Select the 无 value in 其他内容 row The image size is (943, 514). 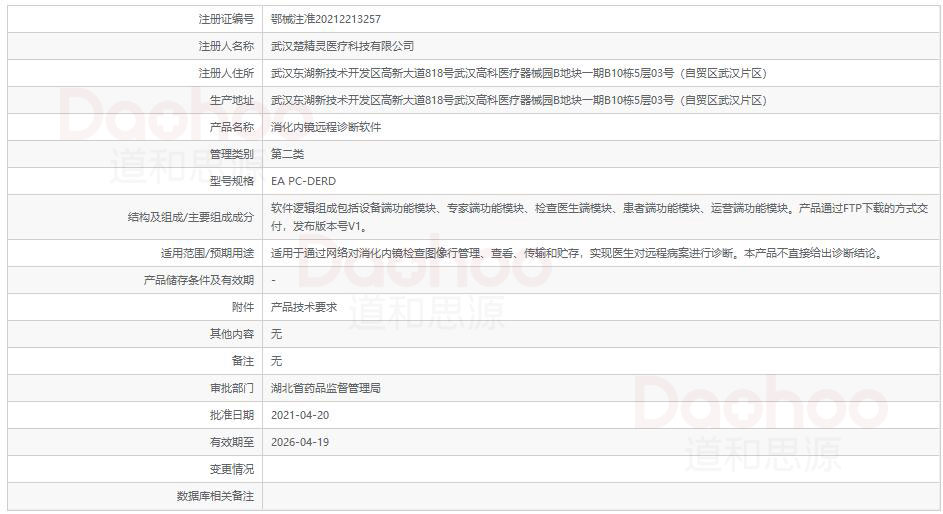[276, 334]
